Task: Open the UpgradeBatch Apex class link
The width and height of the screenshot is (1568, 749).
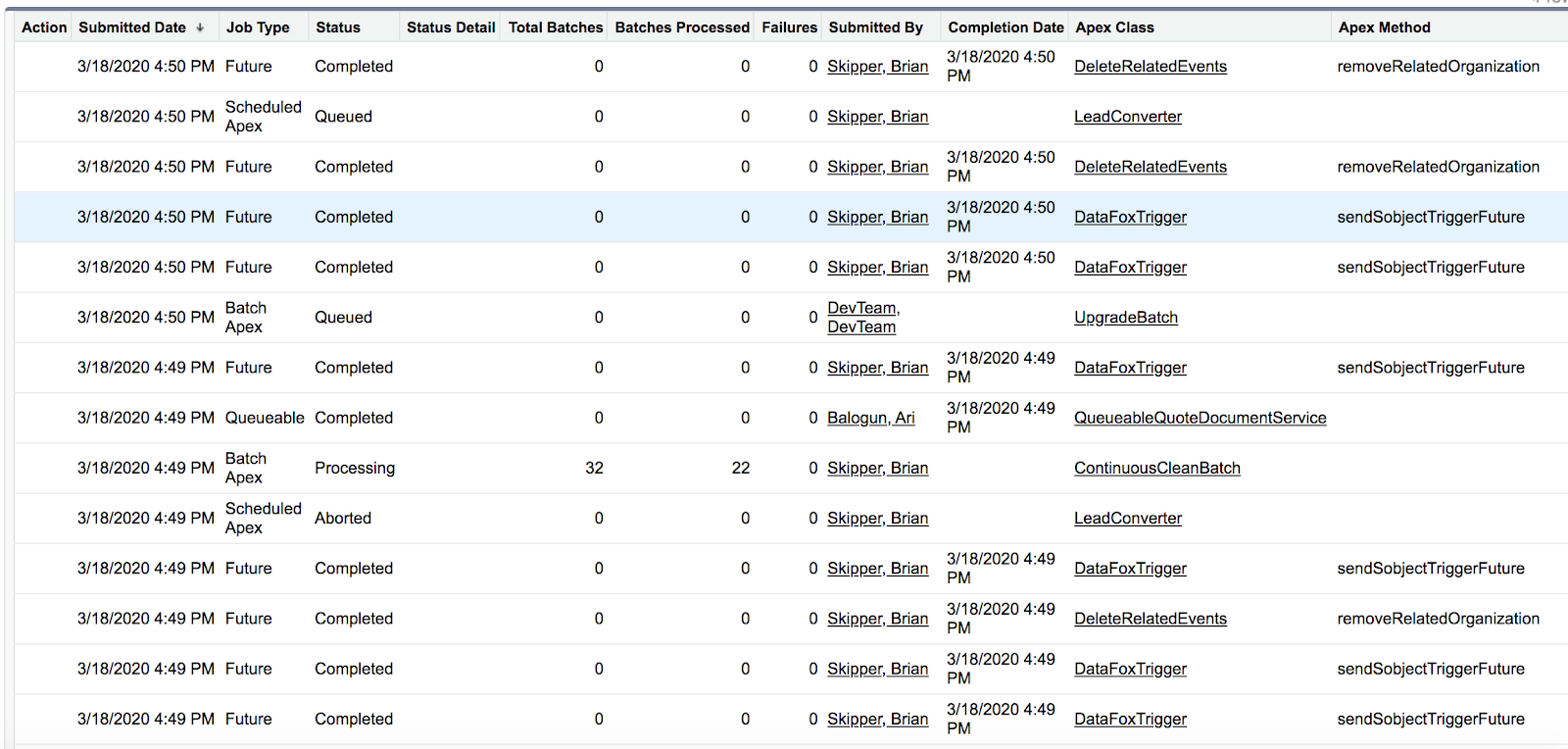Action: [1126, 318]
